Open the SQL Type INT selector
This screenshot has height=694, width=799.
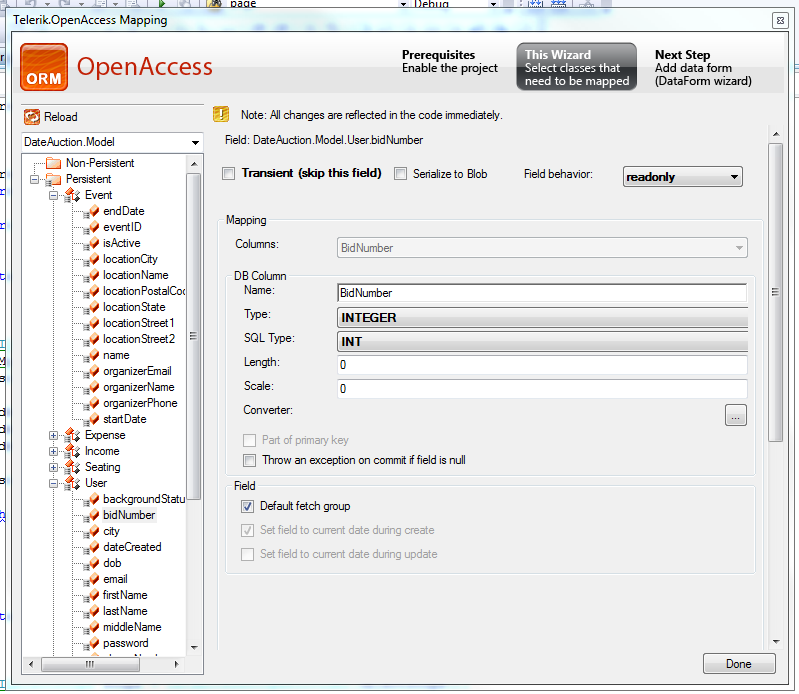click(542, 341)
